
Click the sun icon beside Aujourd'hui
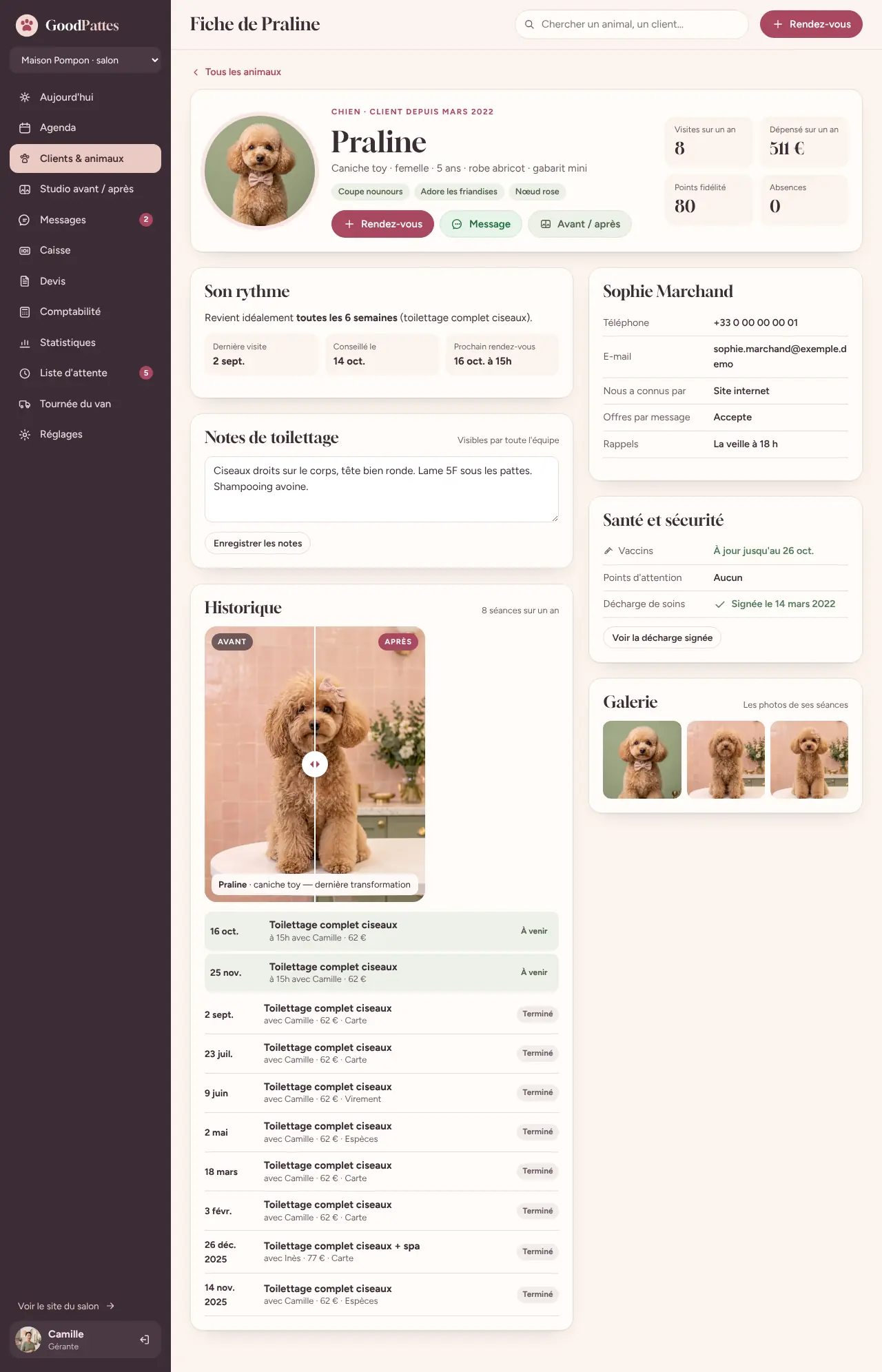tap(25, 97)
